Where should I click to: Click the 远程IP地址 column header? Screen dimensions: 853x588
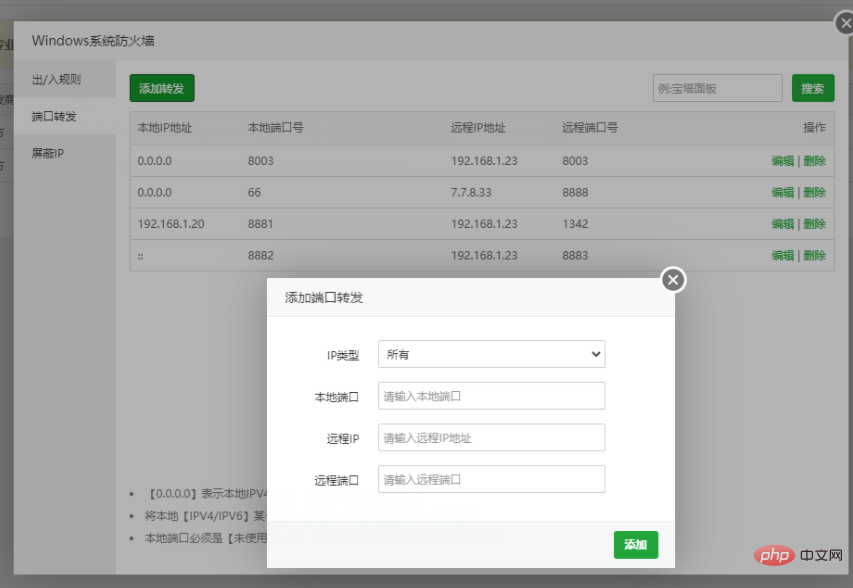click(x=478, y=128)
